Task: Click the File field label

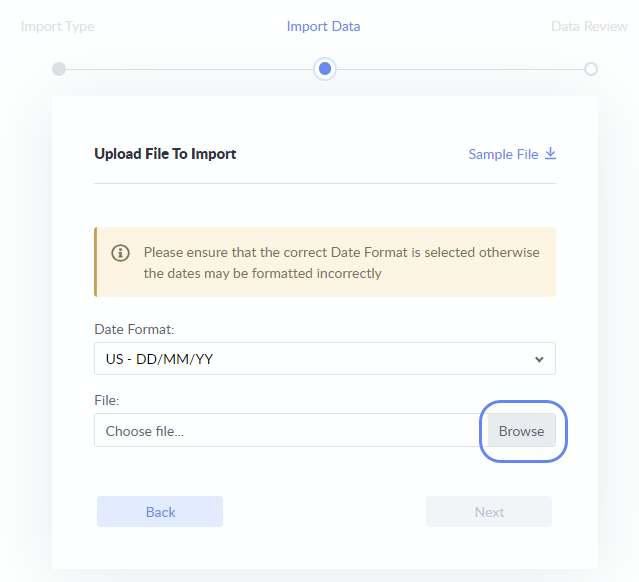Action: 107,400
